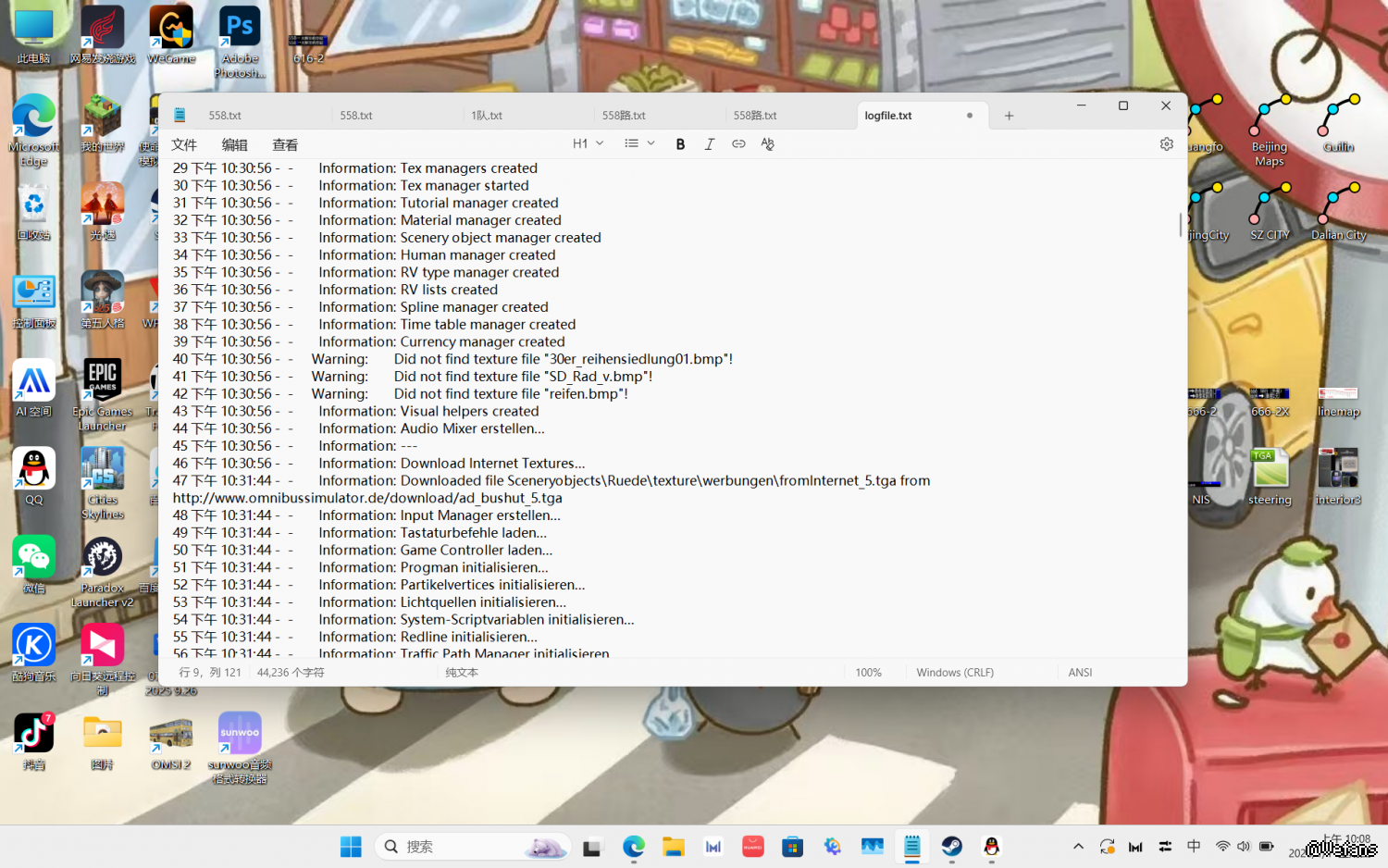This screenshot has width=1388, height=868.
Task: Open Notepad settings gear
Action: point(1166,144)
